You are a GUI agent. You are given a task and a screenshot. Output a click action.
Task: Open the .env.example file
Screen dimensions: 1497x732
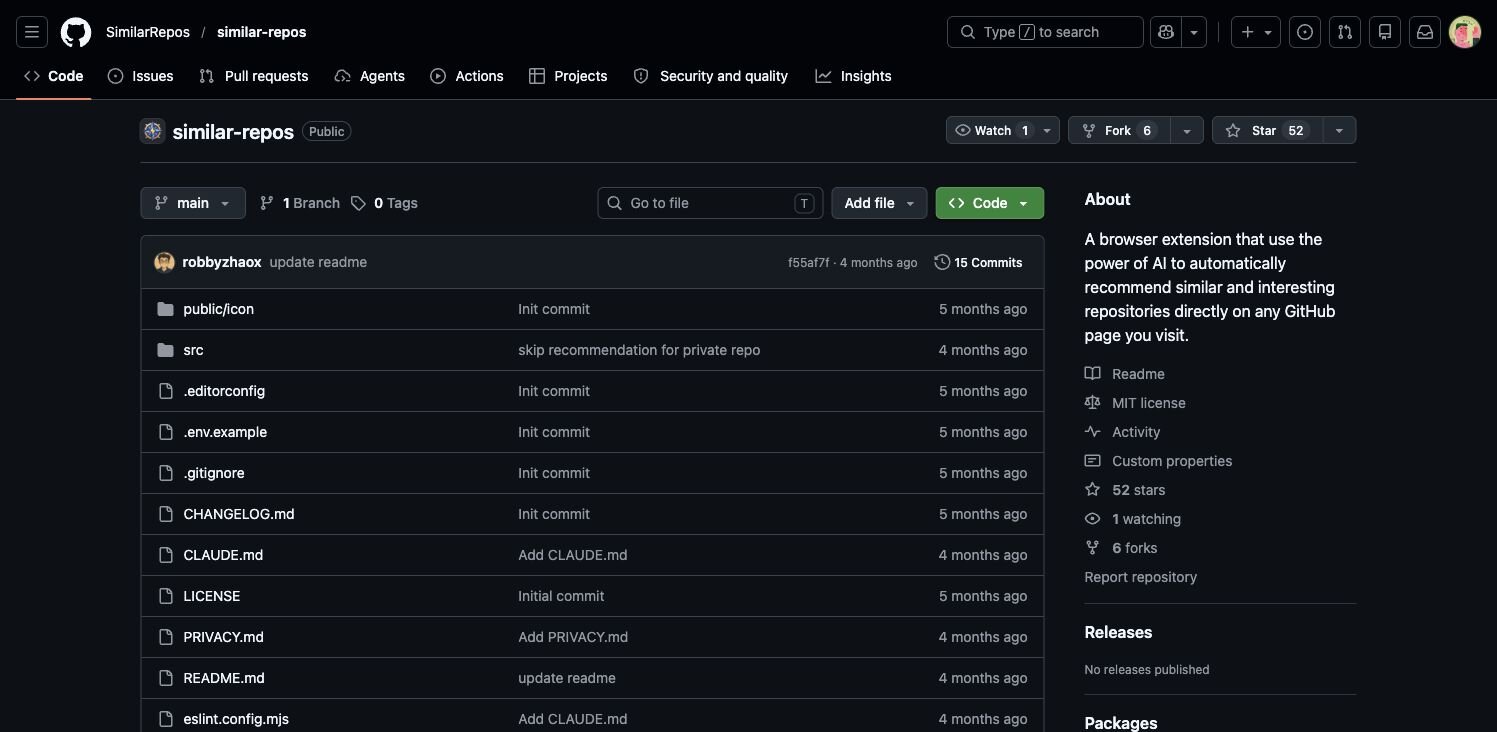[225, 432]
